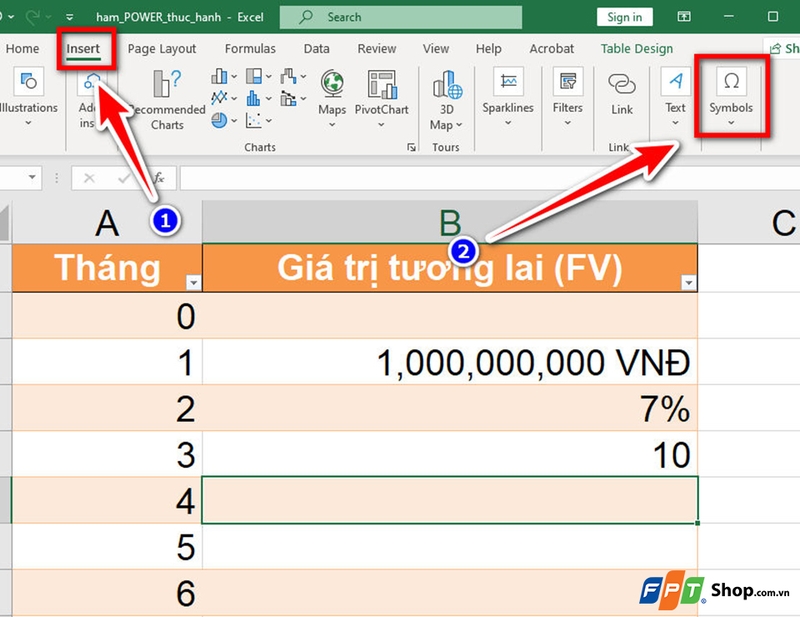
Task: Switch to the Formulas tab
Action: pyautogui.click(x=250, y=48)
